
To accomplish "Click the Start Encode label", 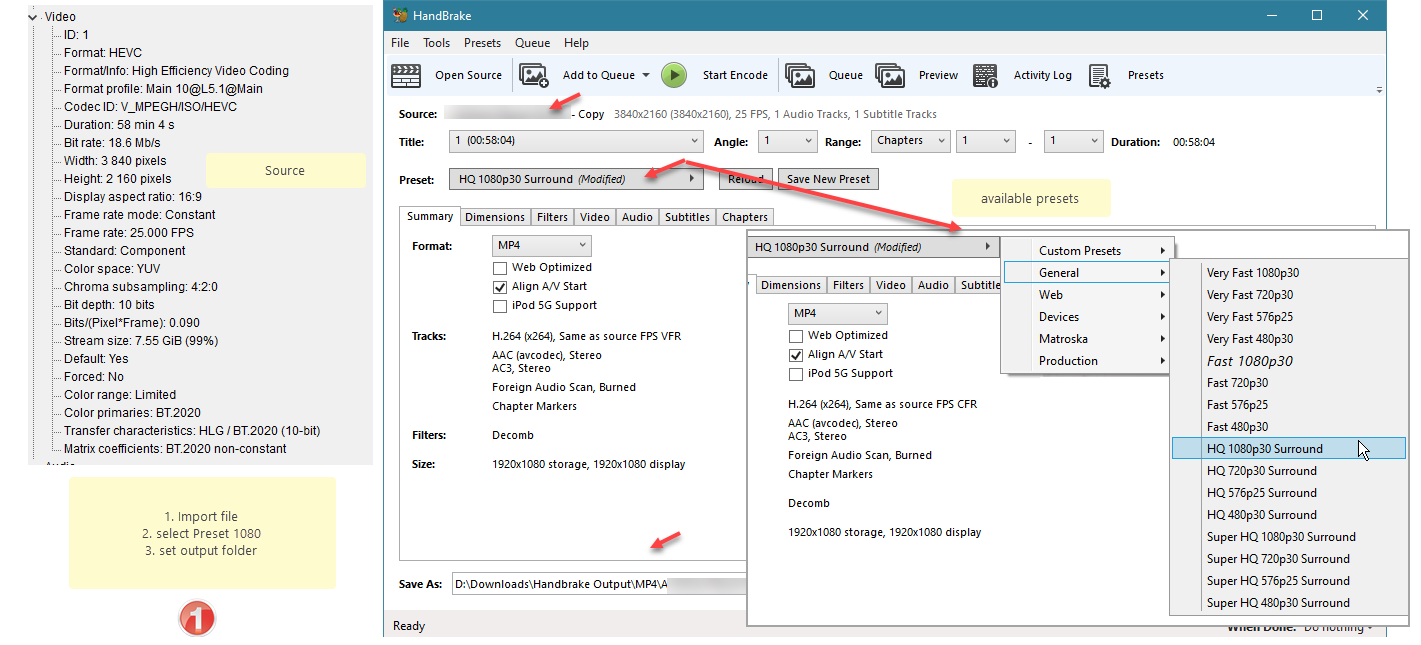I will click(x=735, y=75).
